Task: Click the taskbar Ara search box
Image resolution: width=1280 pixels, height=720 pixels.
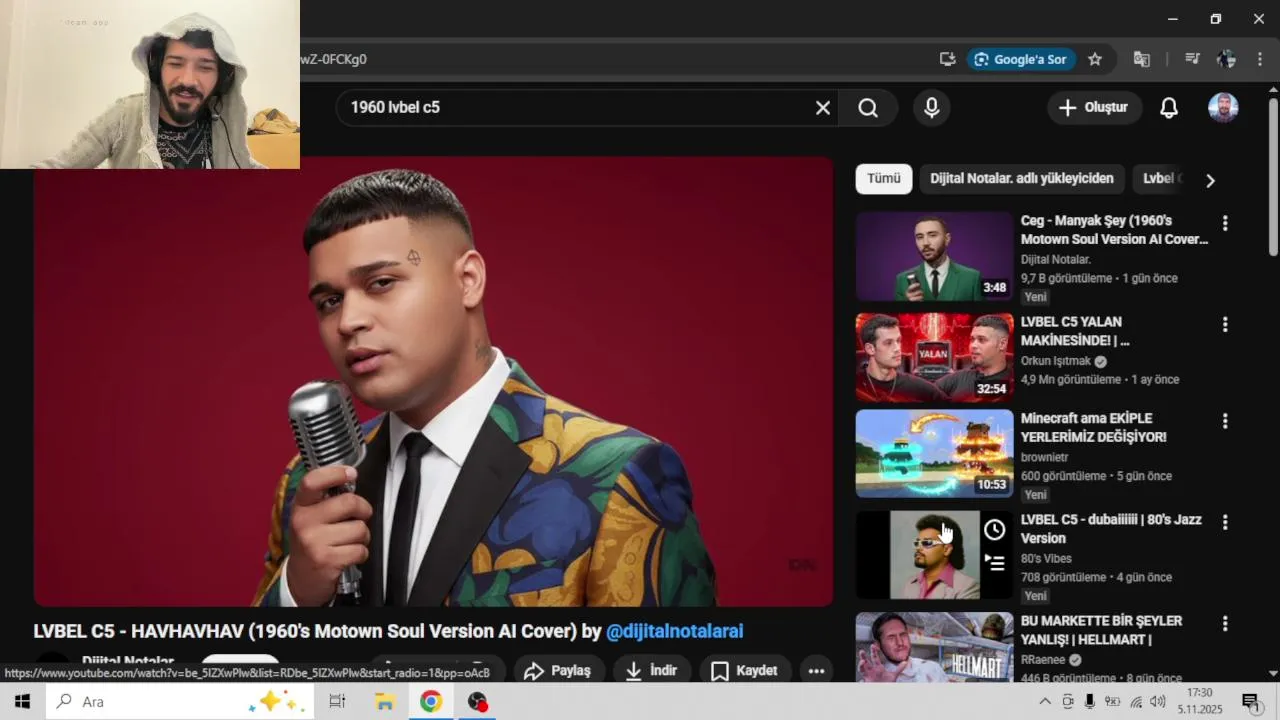Action: pos(180,701)
